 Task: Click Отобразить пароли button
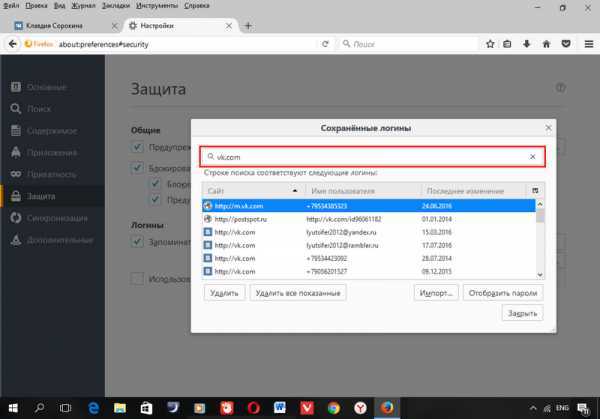click(503, 293)
